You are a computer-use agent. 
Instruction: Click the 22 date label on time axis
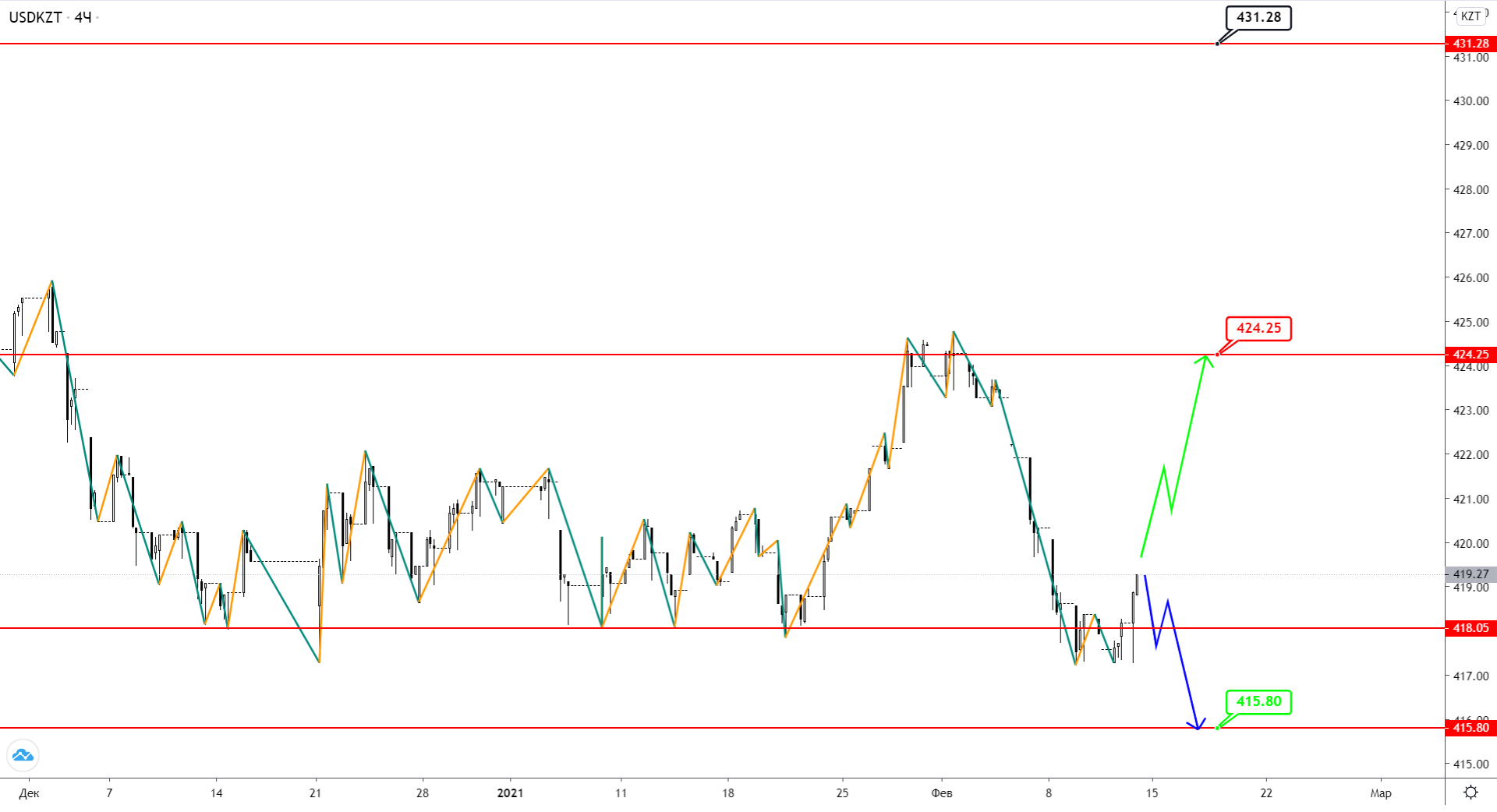point(1266,793)
